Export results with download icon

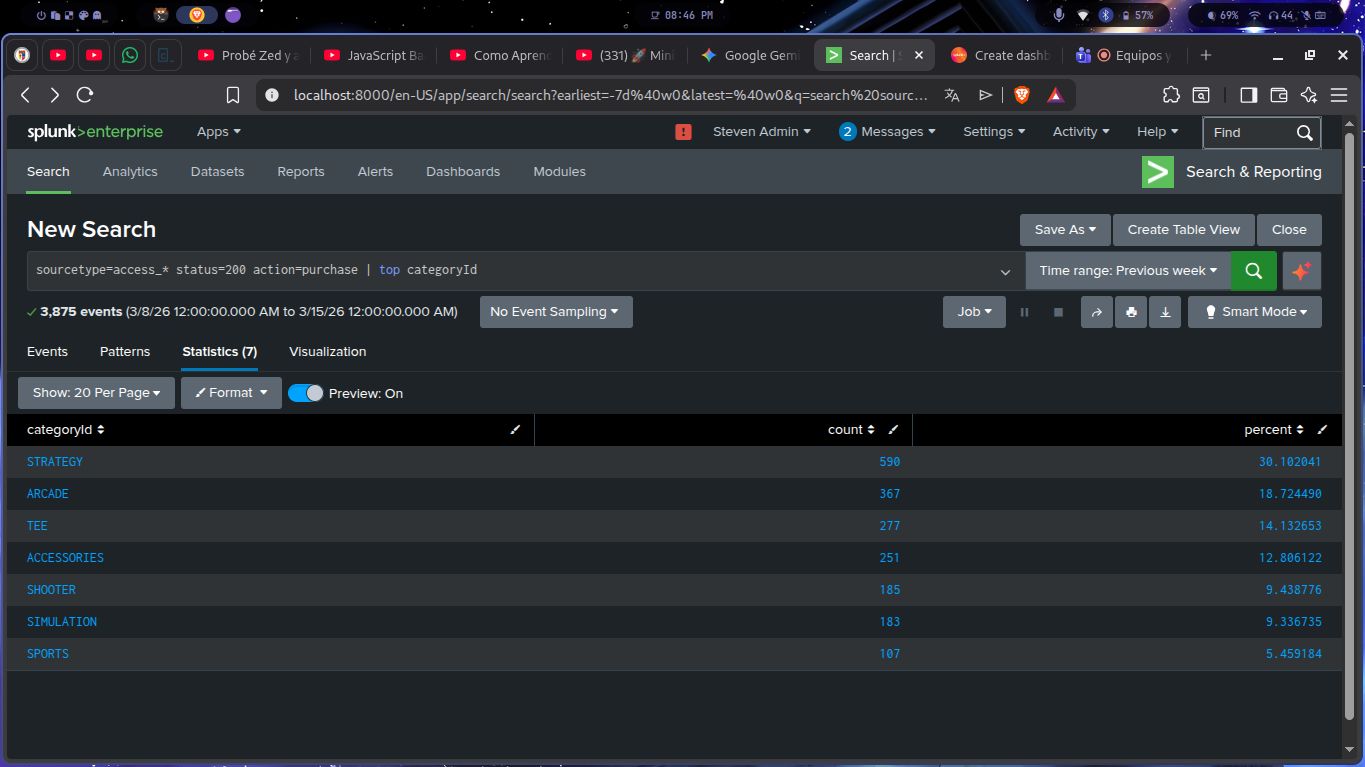pyautogui.click(x=1164, y=312)
